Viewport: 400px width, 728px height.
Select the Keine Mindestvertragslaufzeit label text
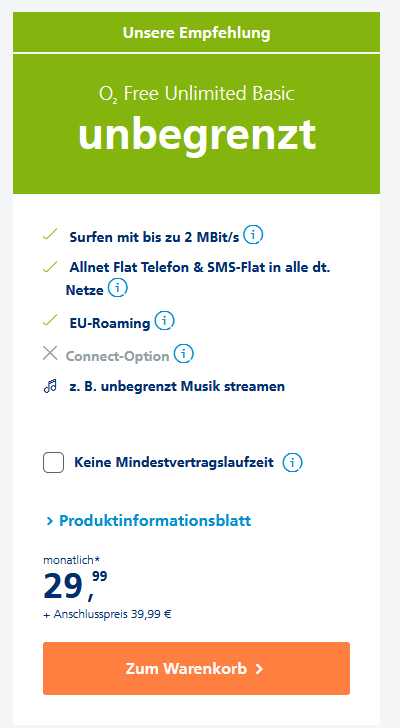click(174, 463)
